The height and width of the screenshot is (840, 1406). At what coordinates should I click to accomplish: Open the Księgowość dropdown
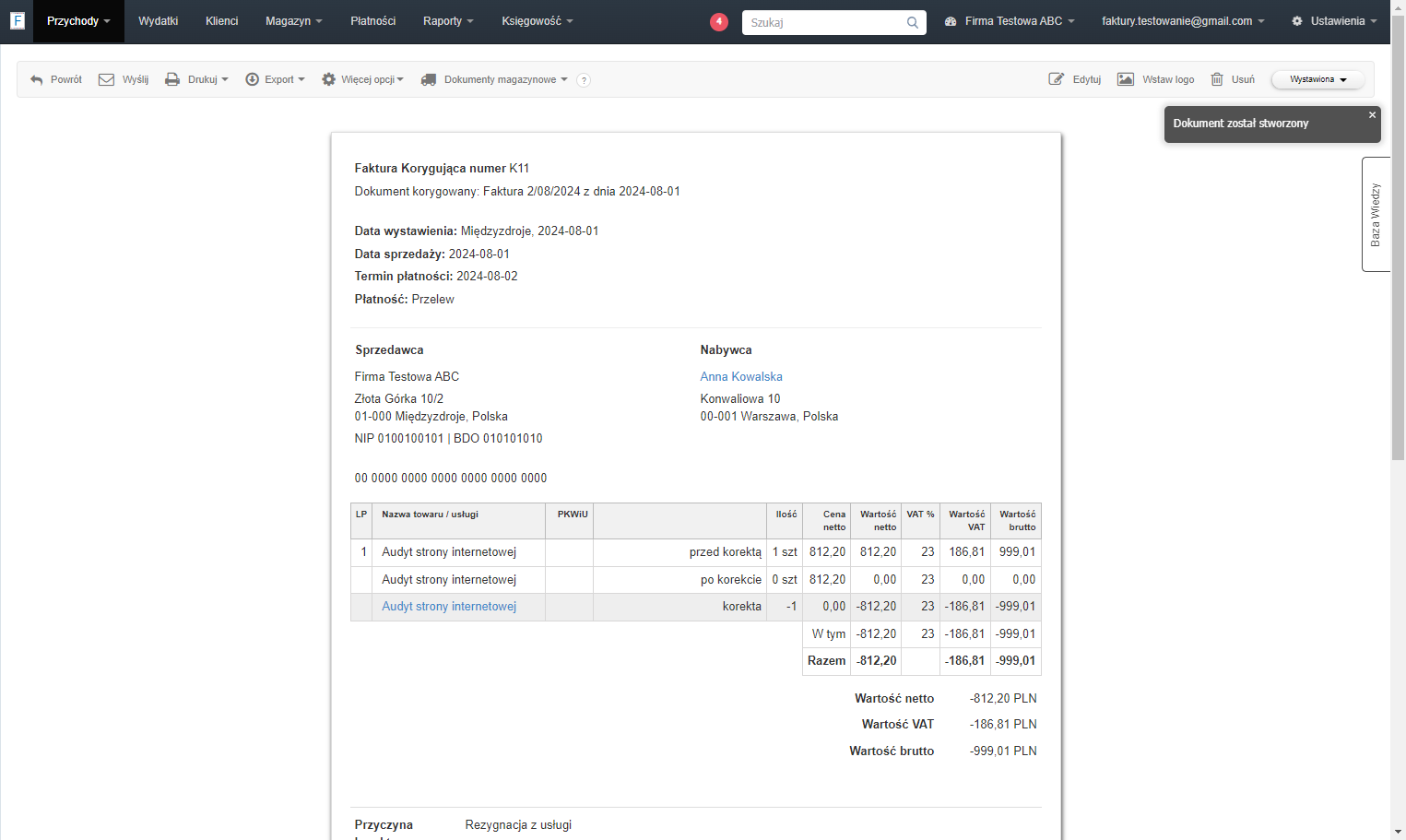[538, 21]
